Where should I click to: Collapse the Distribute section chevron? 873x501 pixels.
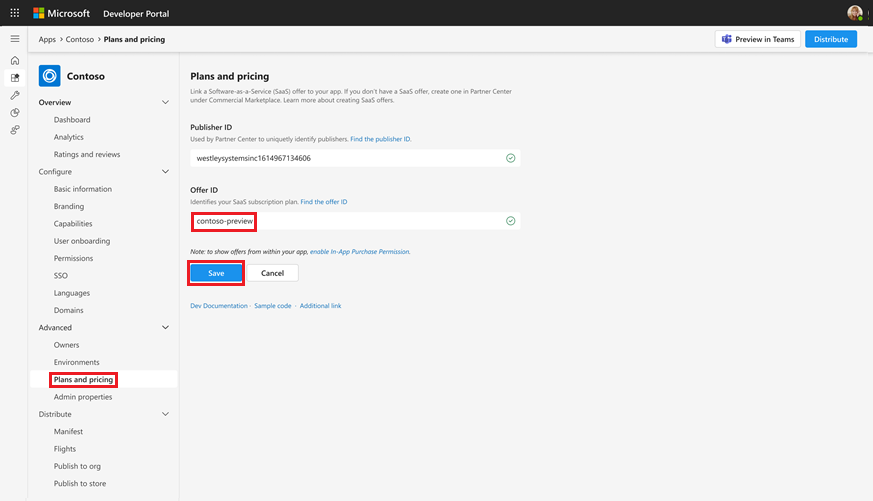pyautogui.click(x=165, y=414)
